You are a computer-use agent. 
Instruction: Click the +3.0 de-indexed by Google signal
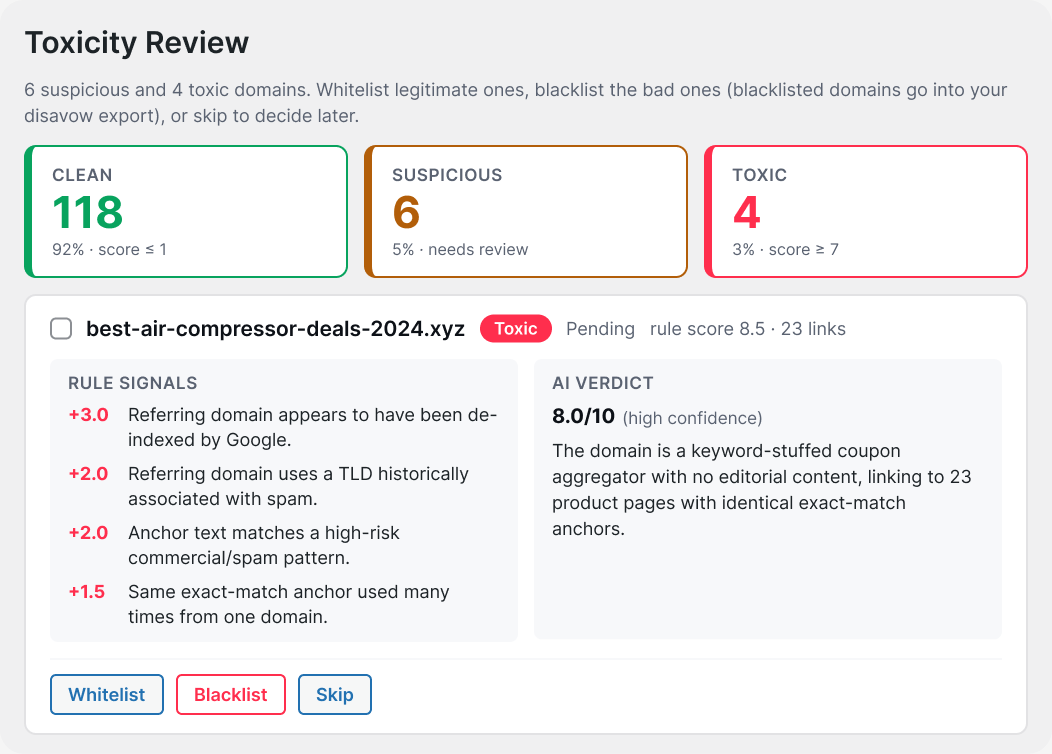coord(283,427)
